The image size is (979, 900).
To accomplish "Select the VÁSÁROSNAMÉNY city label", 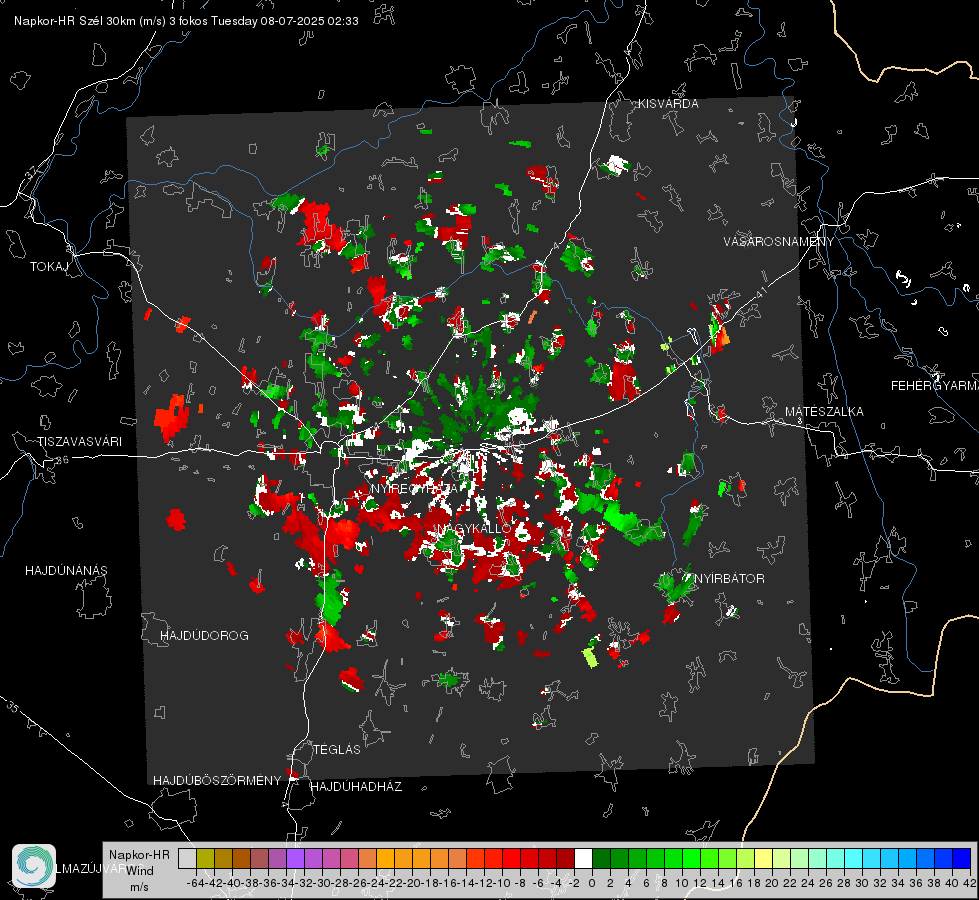I will tap(779, 242).
